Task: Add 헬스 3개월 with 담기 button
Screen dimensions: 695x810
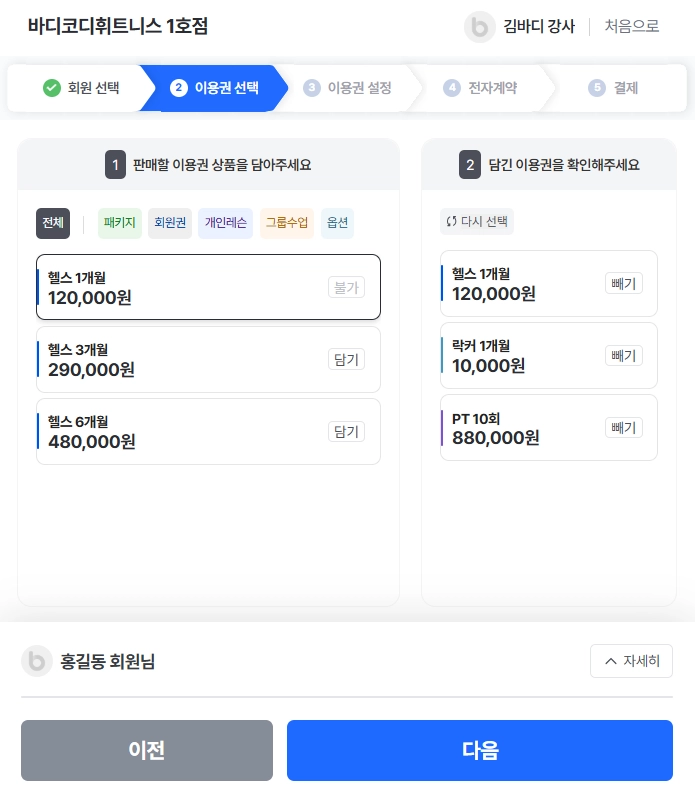Action: (346, 360)
